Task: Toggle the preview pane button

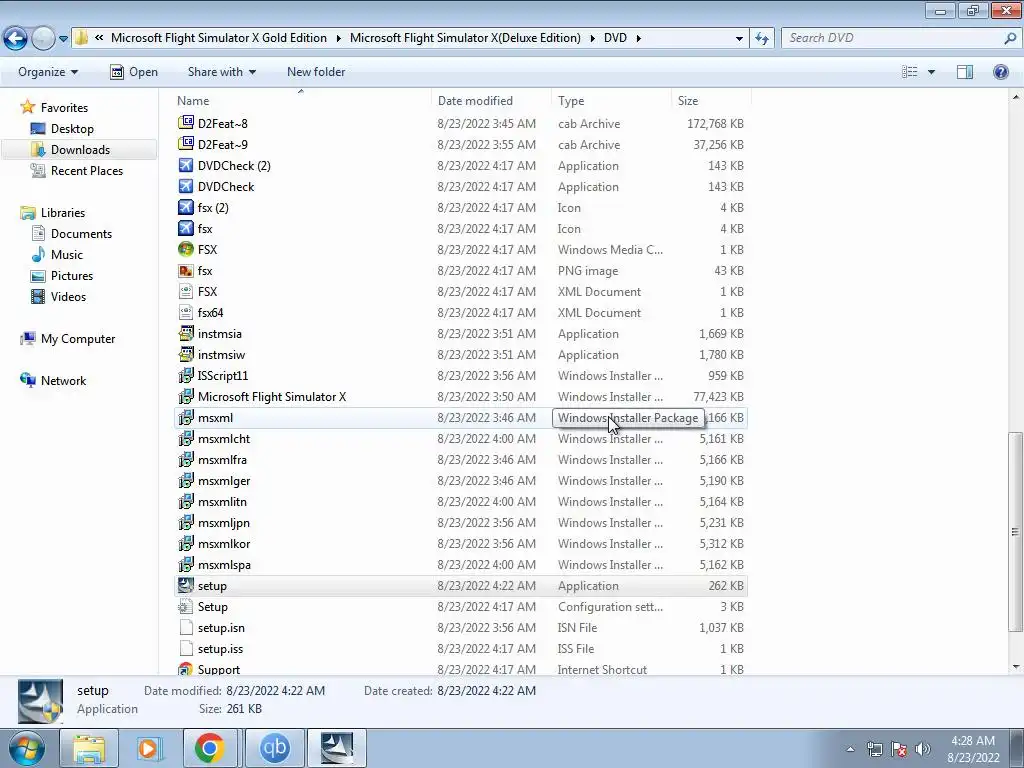Action: point(965,72)
